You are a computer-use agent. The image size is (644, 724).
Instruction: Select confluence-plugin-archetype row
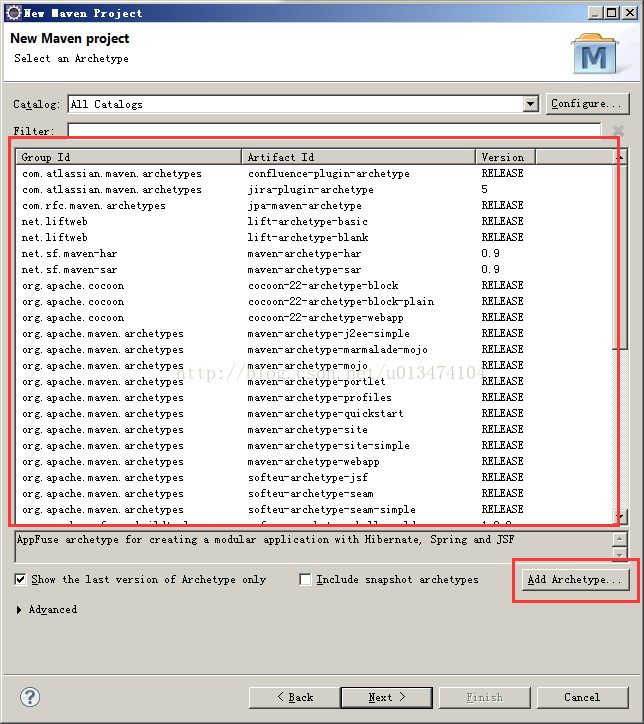(x=315, y=174)
